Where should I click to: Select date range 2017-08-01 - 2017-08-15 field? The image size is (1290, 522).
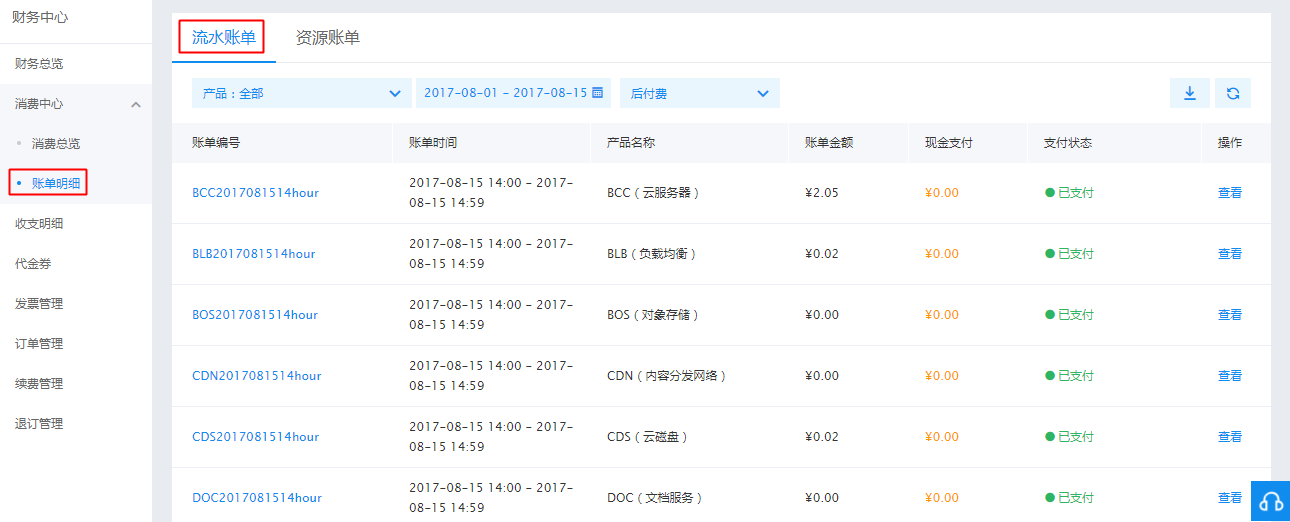pos(513,93)
